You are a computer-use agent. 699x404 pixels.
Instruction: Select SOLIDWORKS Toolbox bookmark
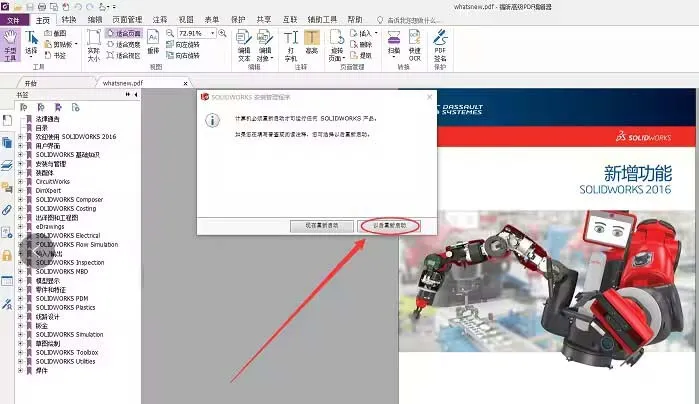click(67, 352)
